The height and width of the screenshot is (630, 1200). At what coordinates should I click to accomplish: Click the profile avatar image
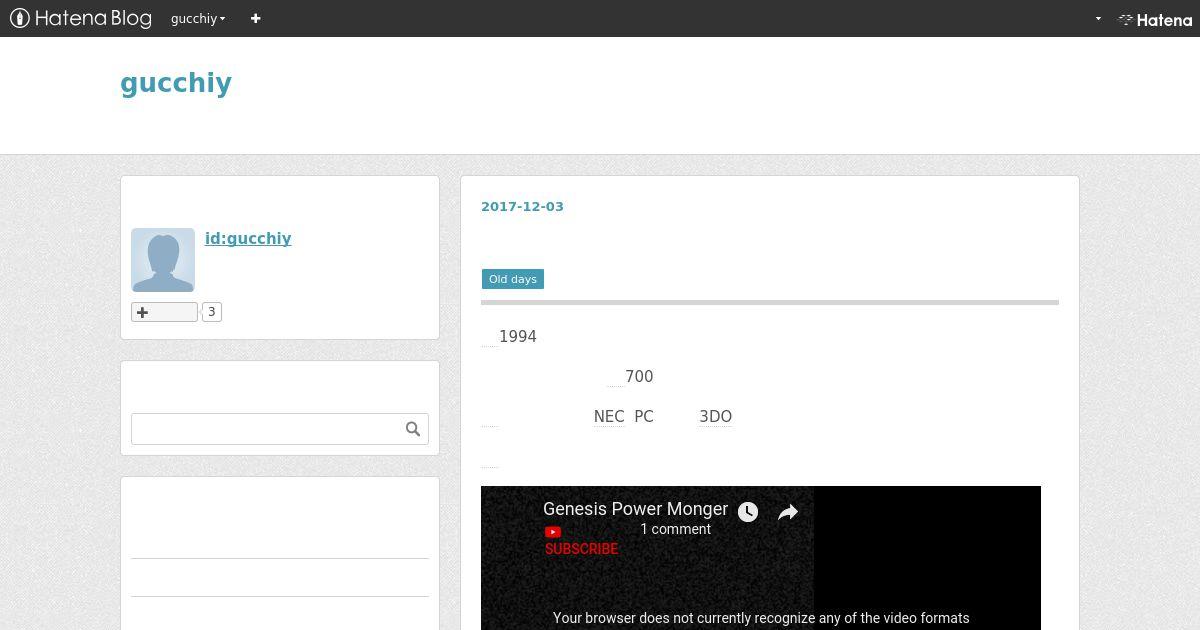pos(163,260)
